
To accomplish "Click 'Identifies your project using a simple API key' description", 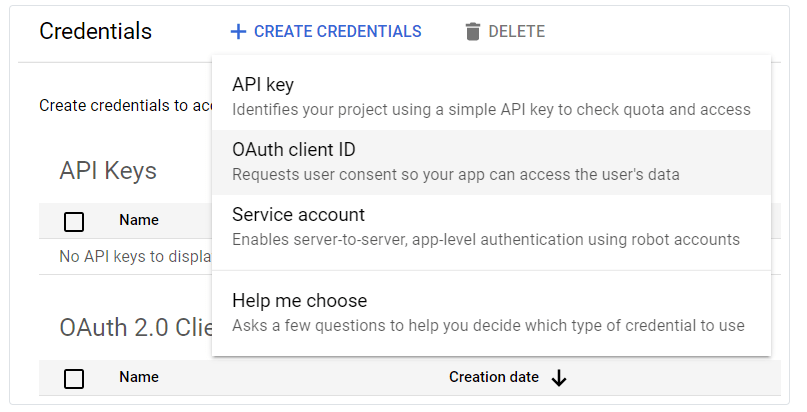I will pyautogui.click(x=492, y=110).
